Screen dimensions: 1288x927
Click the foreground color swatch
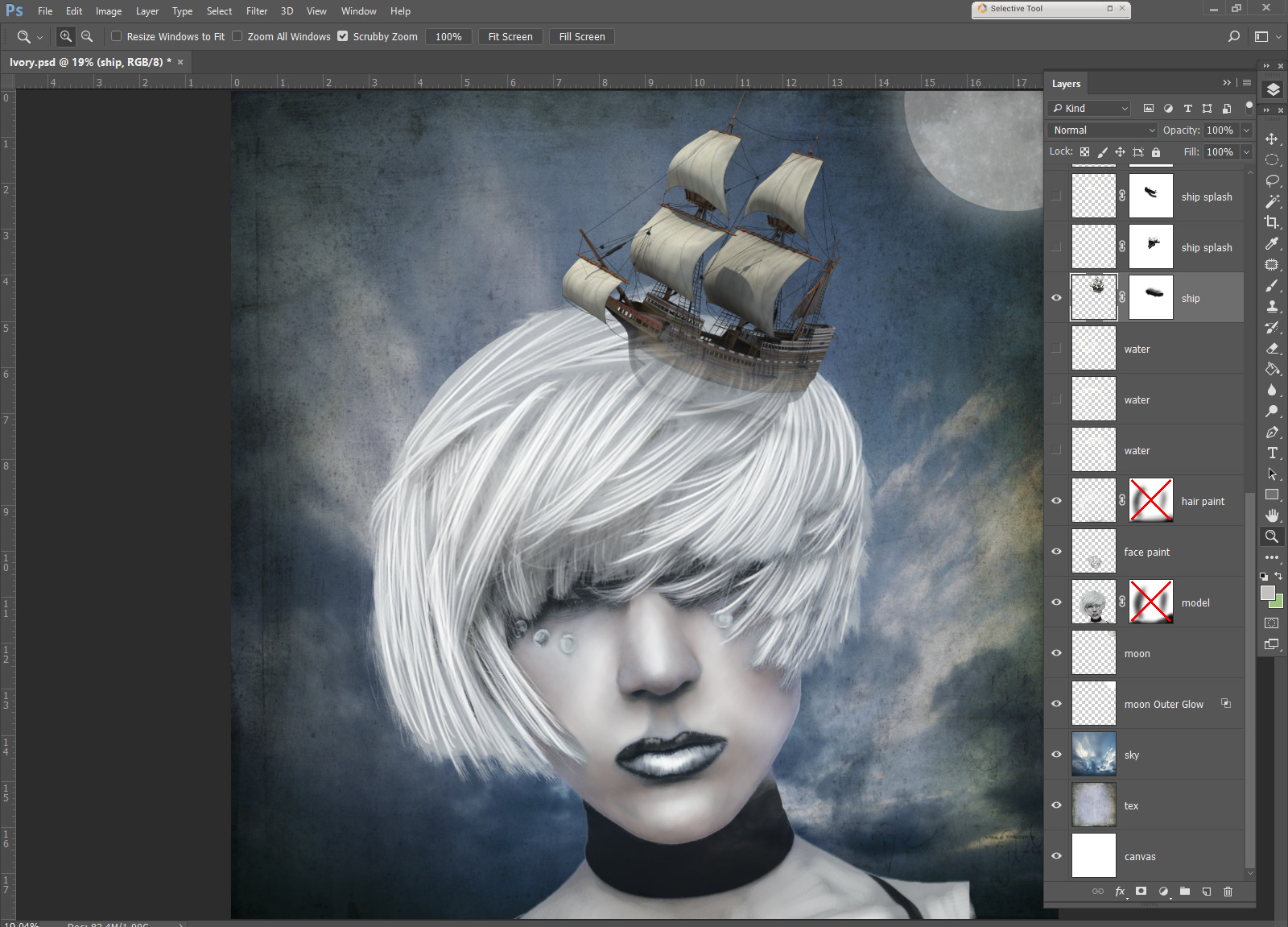tap(1268, 593)
